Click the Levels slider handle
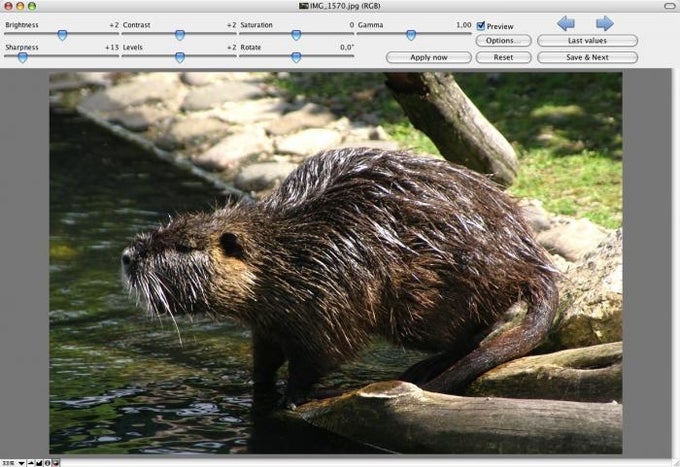Viewport: 680px width, 467px height. pyautogui.click(x=180, y=57)
